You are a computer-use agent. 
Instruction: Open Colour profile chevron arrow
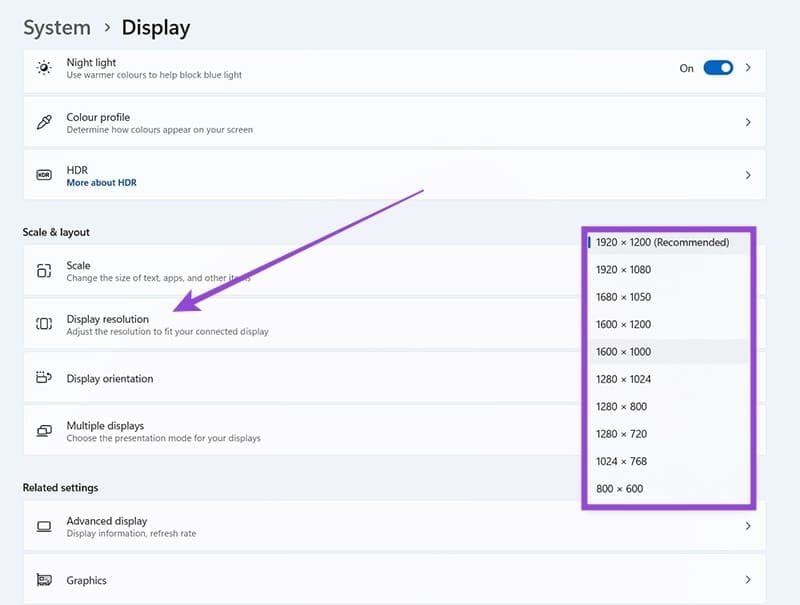[x=748, y=122]
